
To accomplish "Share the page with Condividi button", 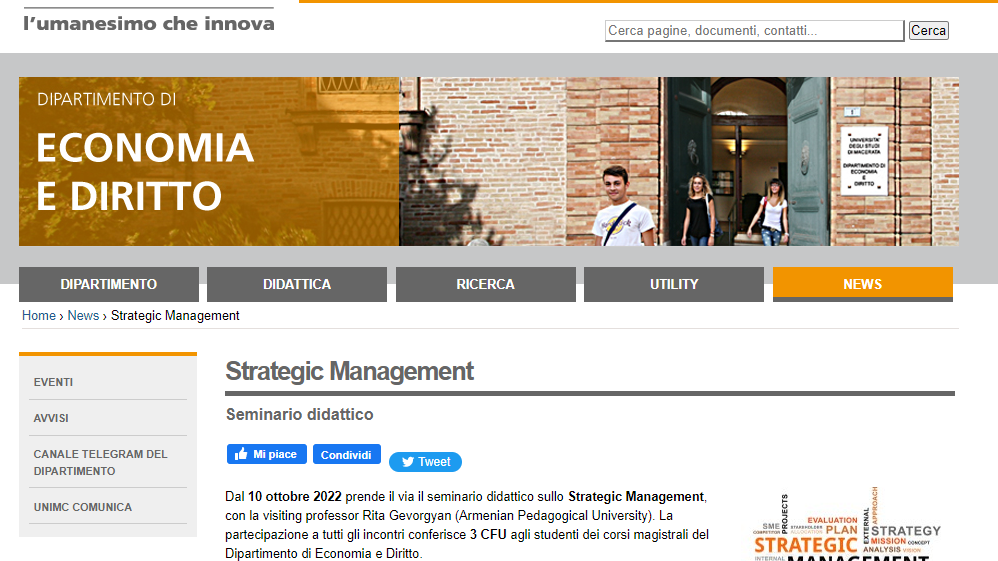I will 346,454.
